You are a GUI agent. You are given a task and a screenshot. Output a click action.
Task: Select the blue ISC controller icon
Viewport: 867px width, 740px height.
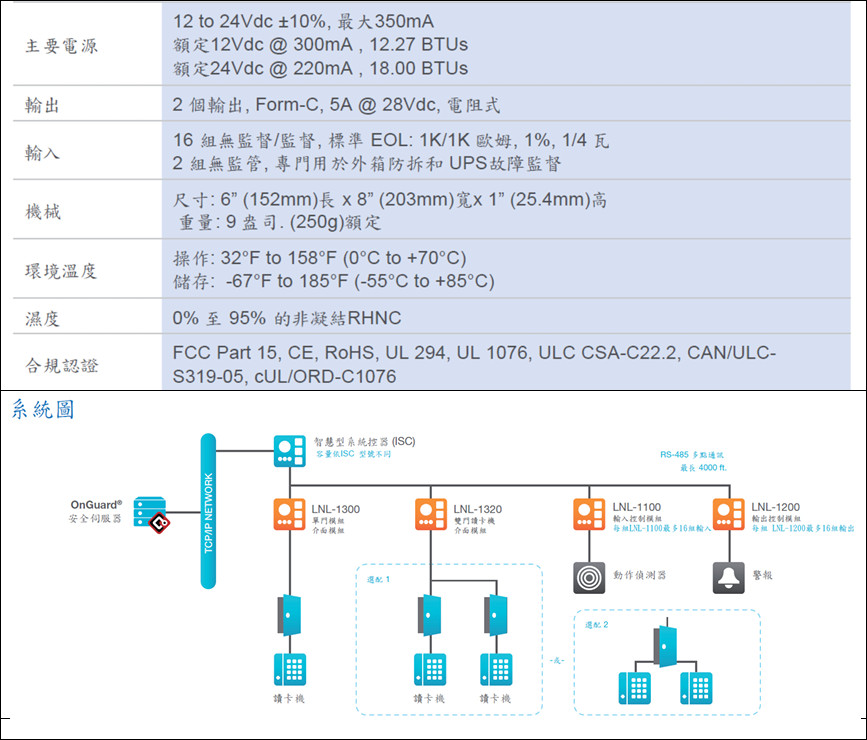[290, 451]
